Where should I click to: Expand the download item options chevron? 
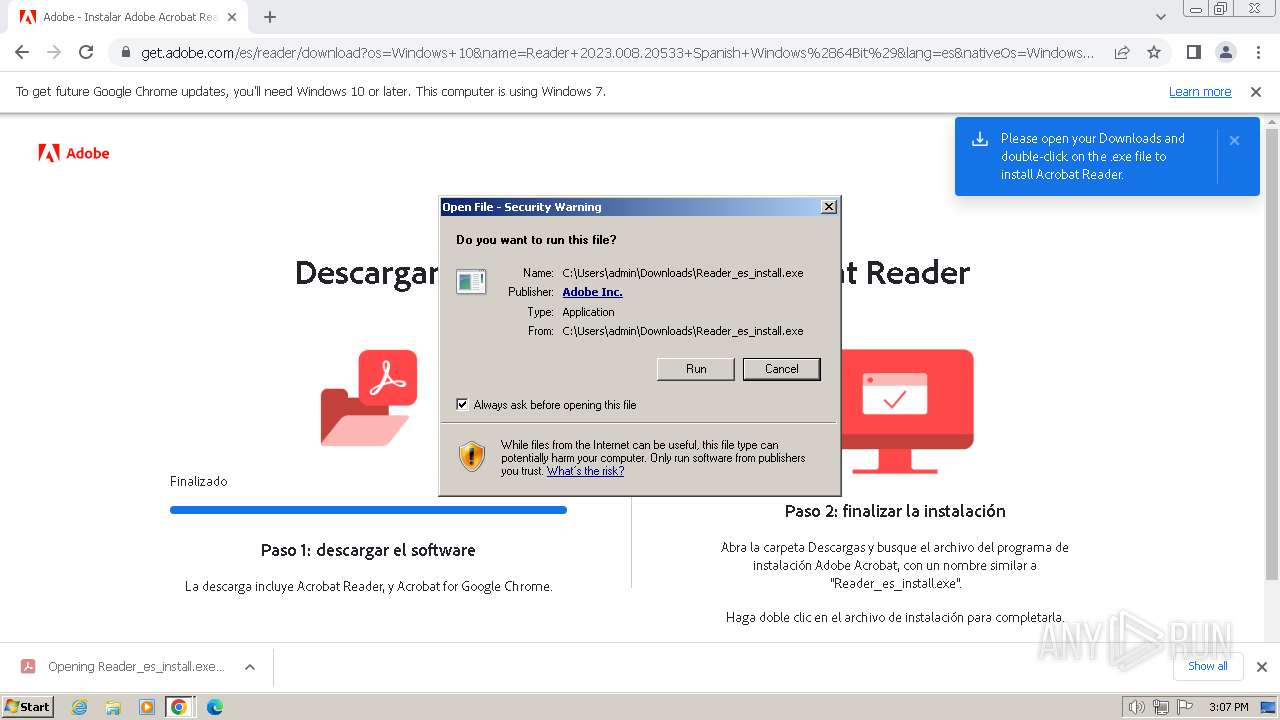(250, 667)
